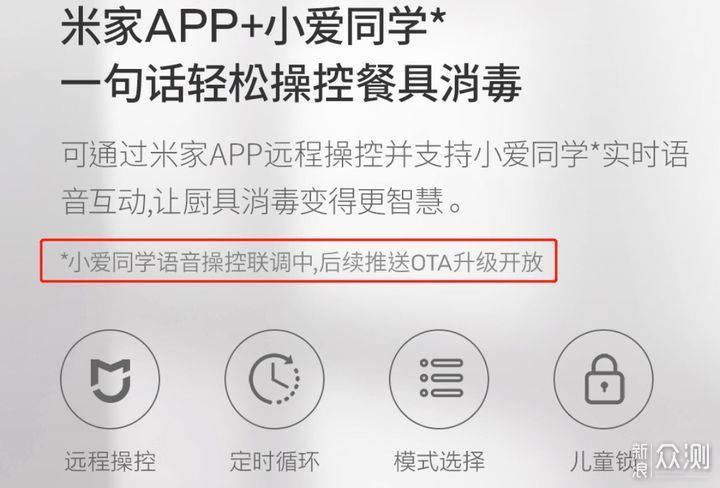Click the 远程操控 label
The width and height of the screenshot is (720, 488).
point(110,461)
